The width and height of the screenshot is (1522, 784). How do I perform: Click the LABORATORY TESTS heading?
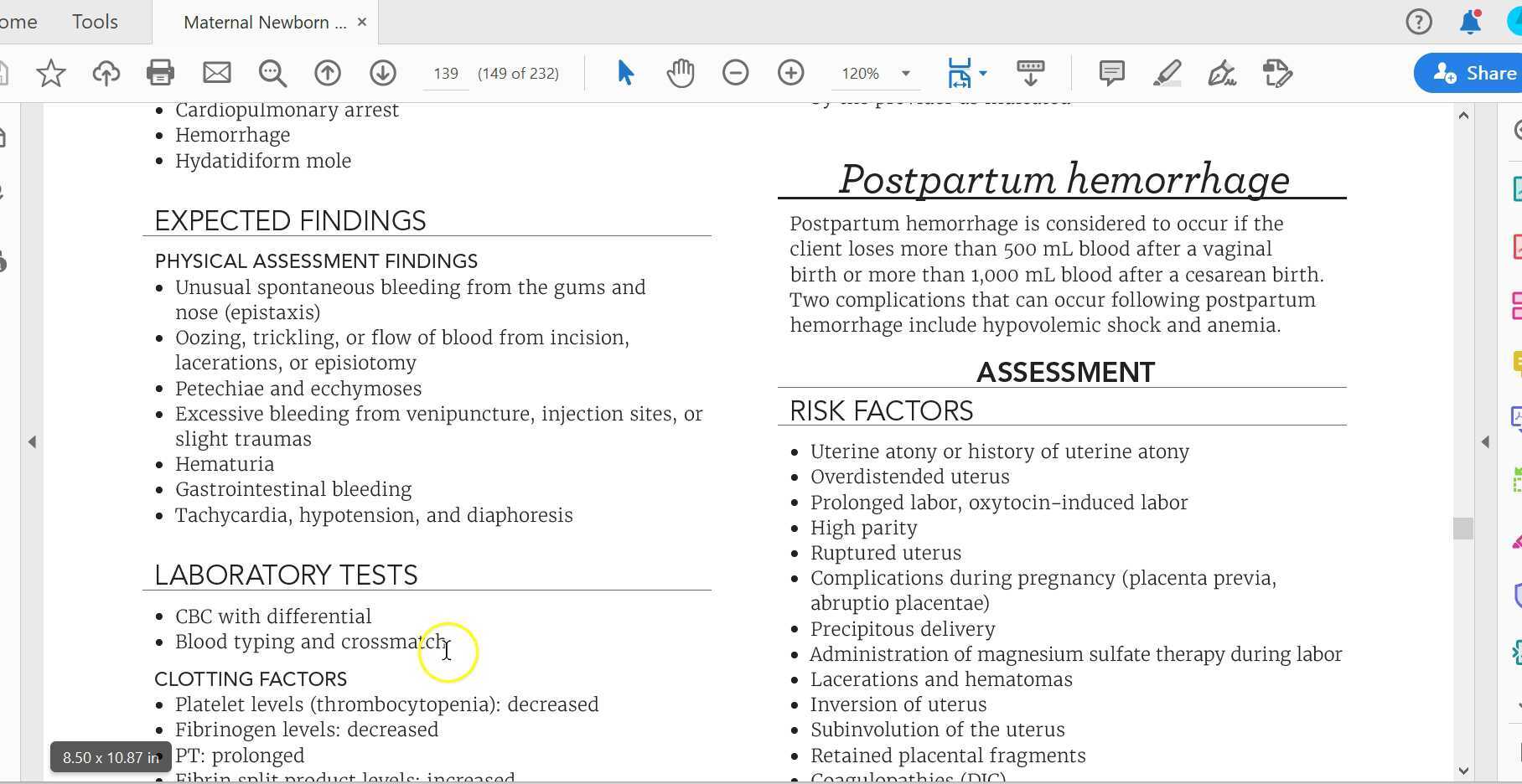click(286, 575)
